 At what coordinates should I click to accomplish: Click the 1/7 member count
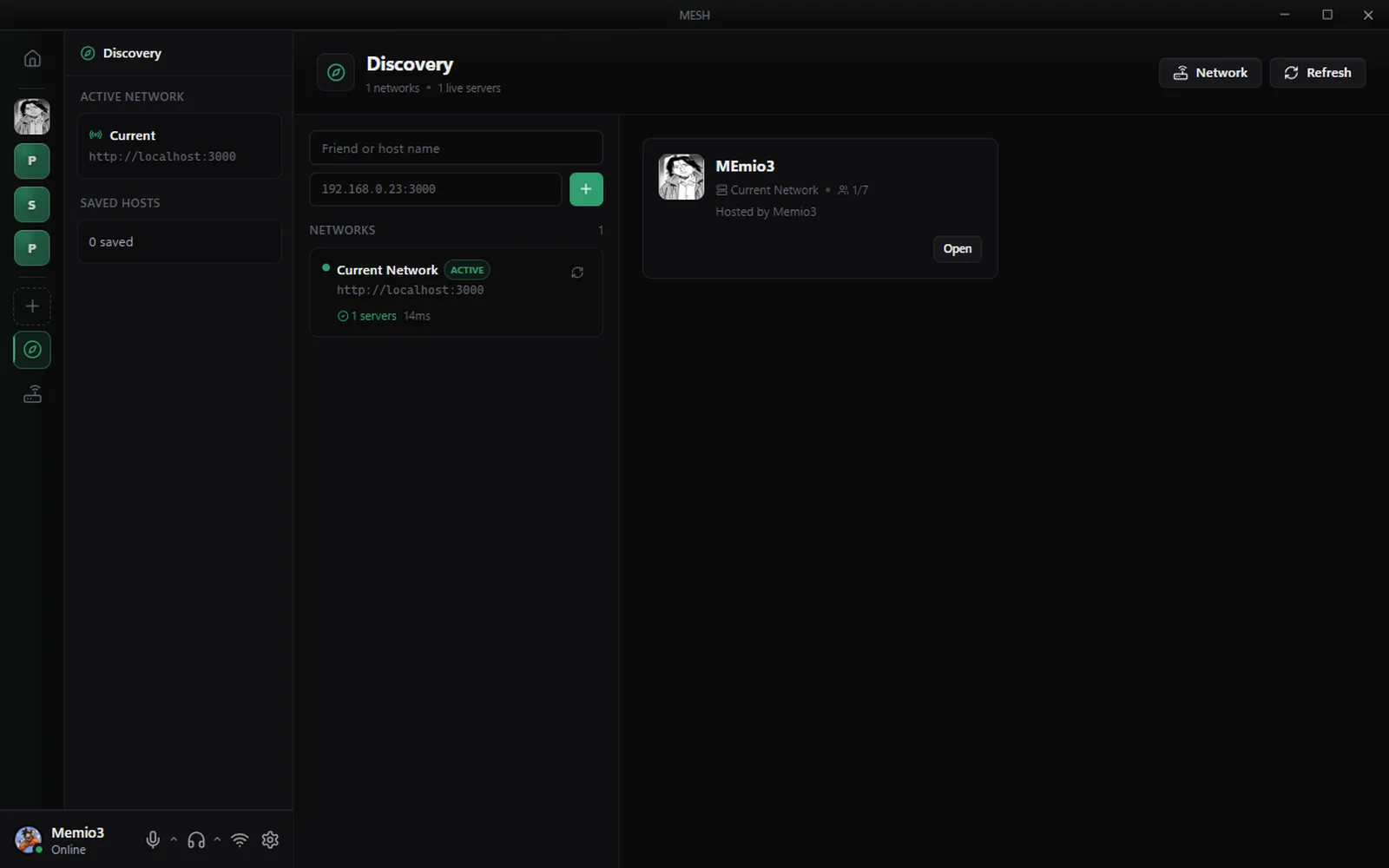[852, 190]
